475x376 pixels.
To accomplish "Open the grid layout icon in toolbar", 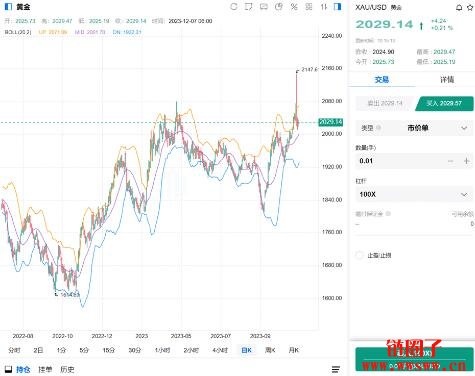I will (x=309, y=7).
